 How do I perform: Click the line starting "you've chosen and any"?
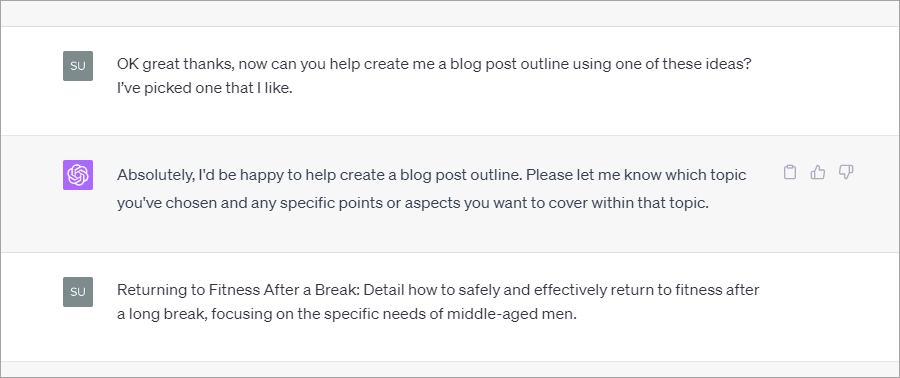[413, 203]
